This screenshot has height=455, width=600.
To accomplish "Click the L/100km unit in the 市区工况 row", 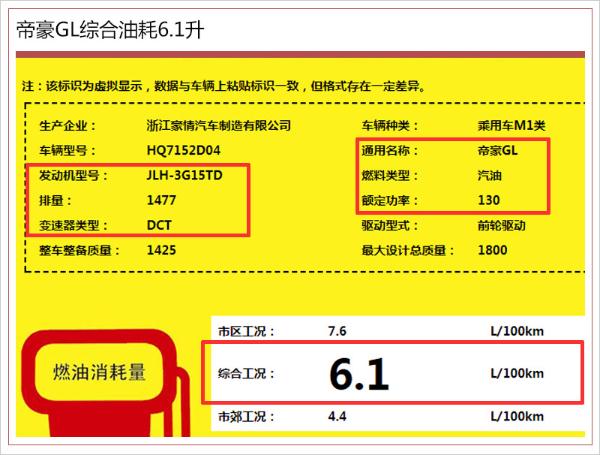I will (x=517, y=331).
